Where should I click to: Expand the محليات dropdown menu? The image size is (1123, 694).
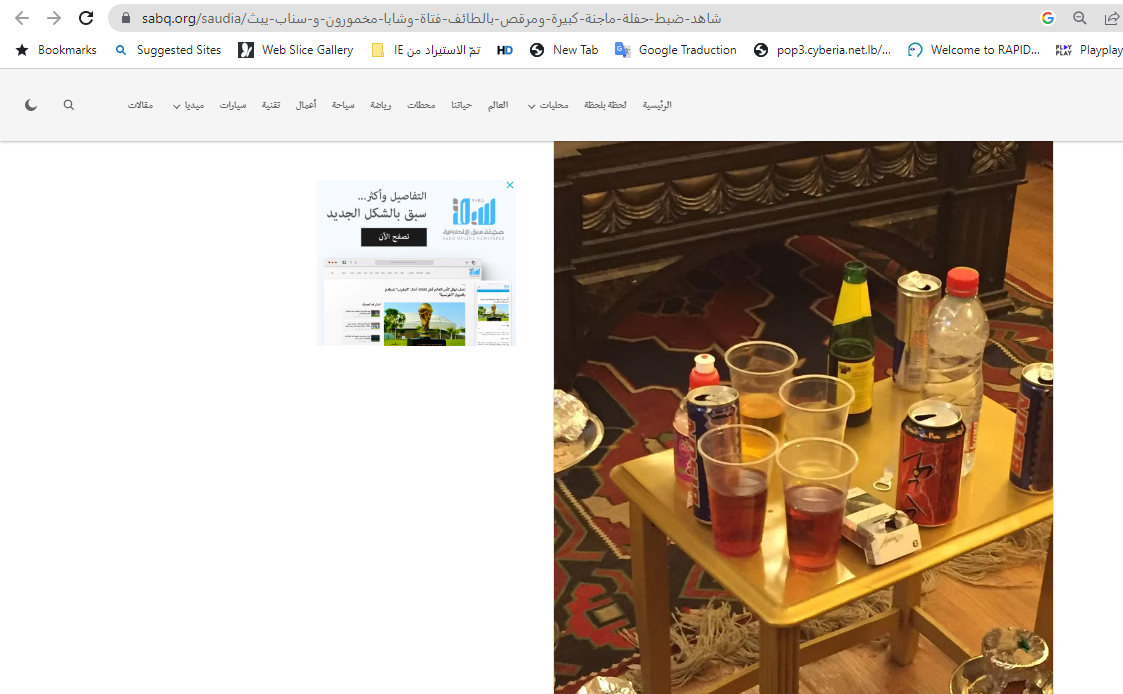coord(547,105)
